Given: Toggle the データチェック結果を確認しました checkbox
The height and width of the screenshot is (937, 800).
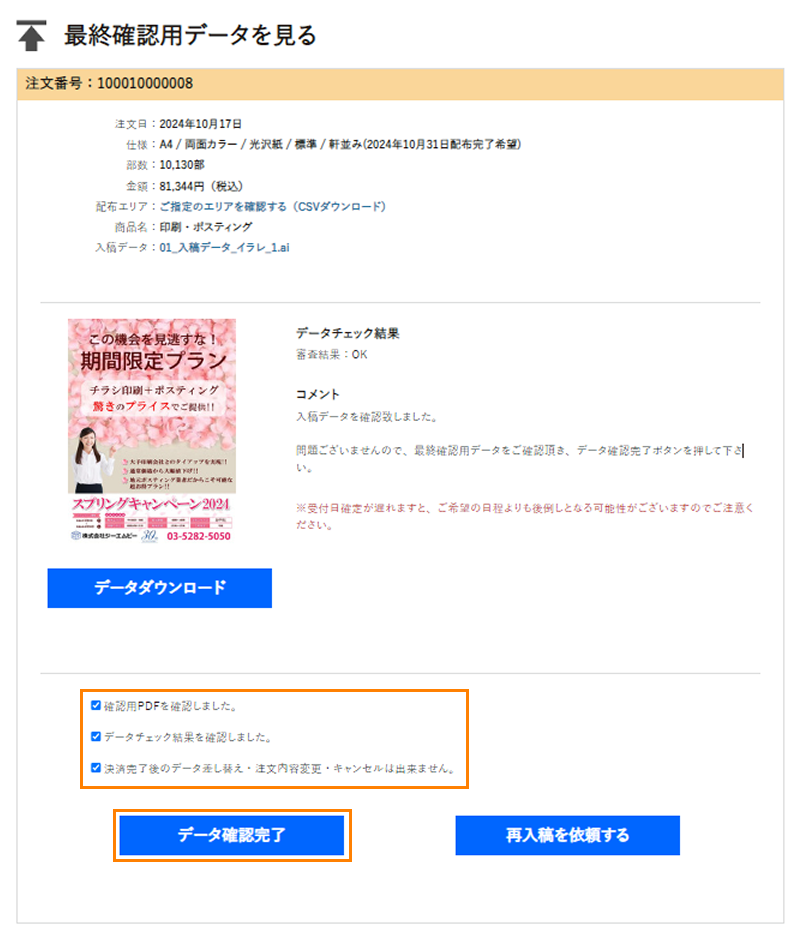Looking at the screenshot, I should pyautogui.click(x=96, y=736).
